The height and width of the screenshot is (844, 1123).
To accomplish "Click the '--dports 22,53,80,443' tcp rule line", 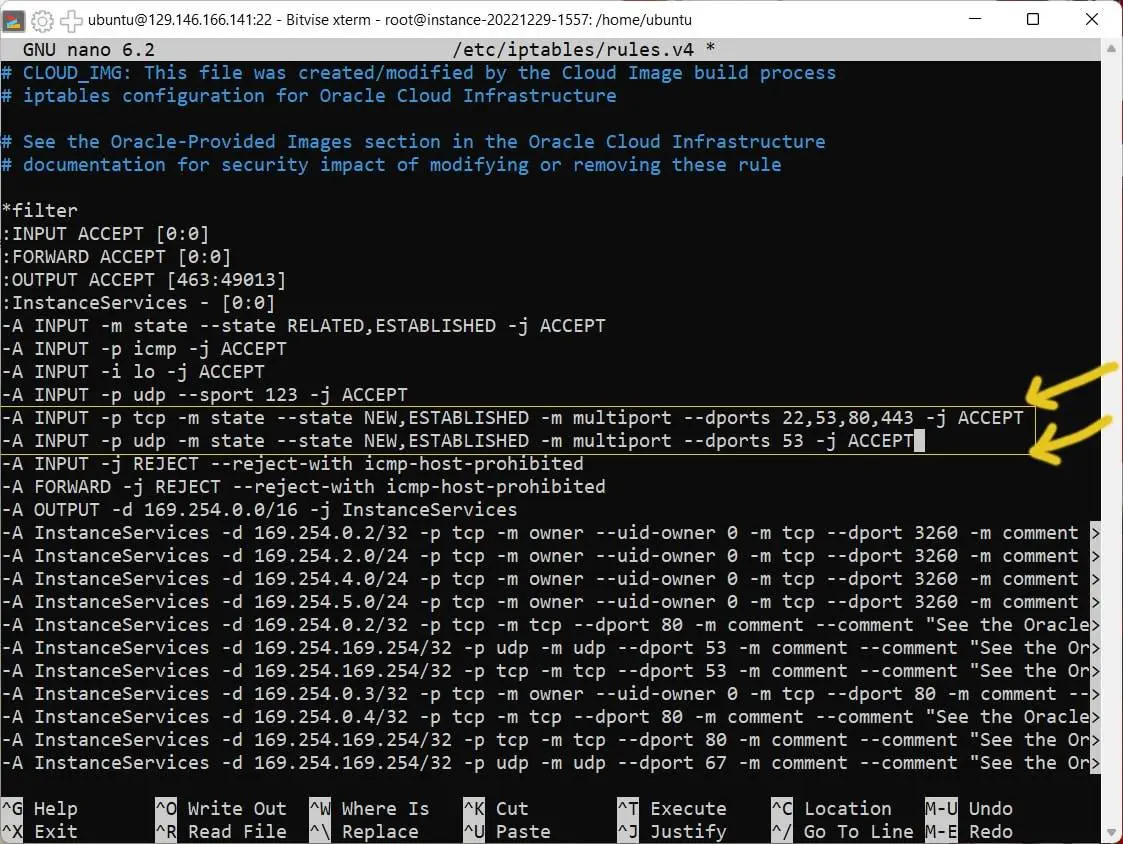I will [513, 418].
